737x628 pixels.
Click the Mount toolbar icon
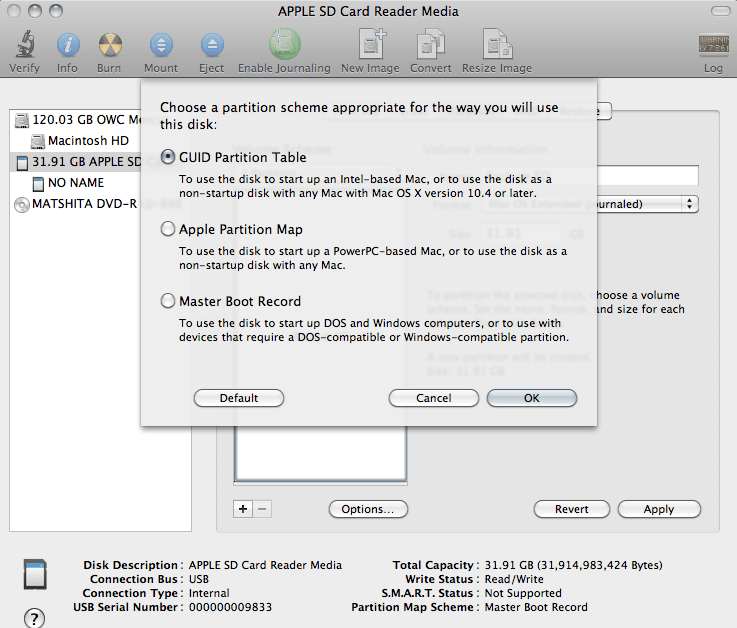tap(161, 45)
